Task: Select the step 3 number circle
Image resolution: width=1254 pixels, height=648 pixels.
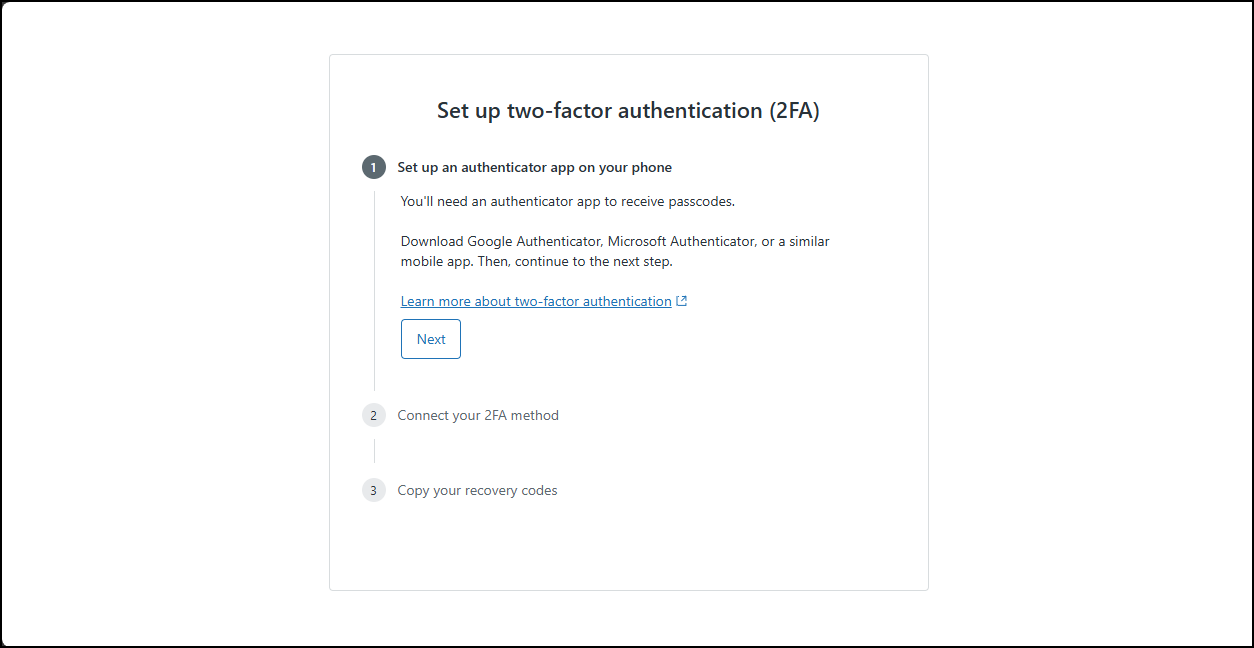Action: coord(374,490)
